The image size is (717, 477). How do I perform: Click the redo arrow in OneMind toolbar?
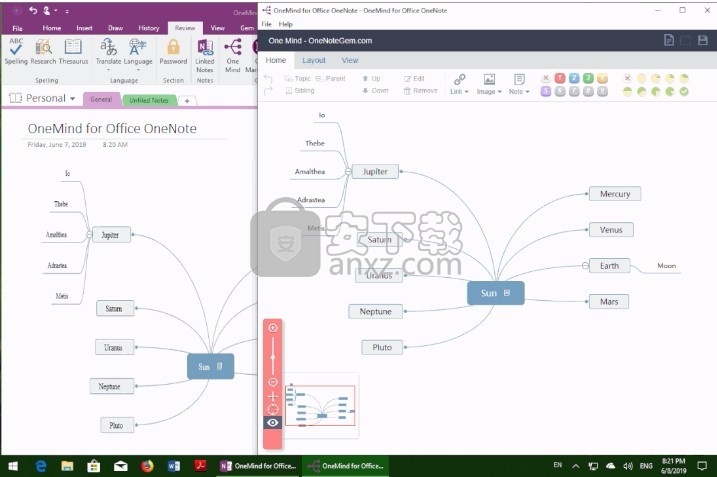point(268,91)
